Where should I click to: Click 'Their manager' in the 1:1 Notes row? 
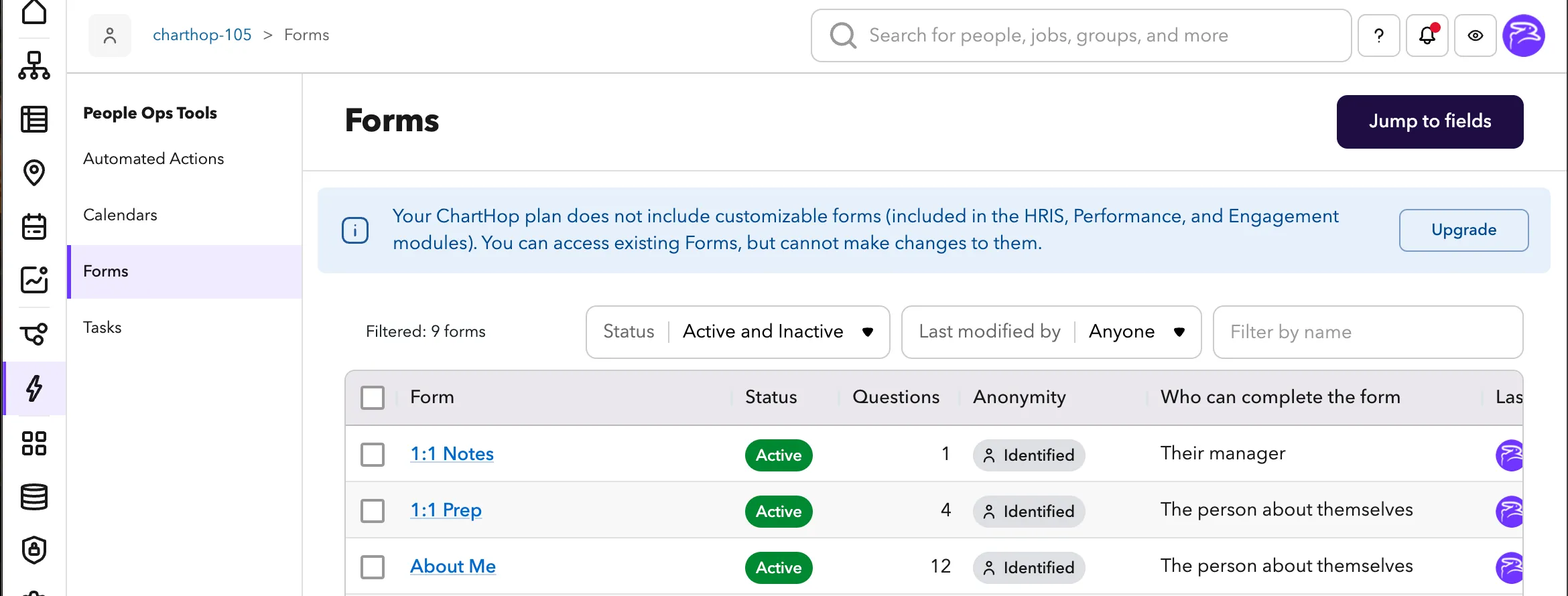click(1223, 453)
